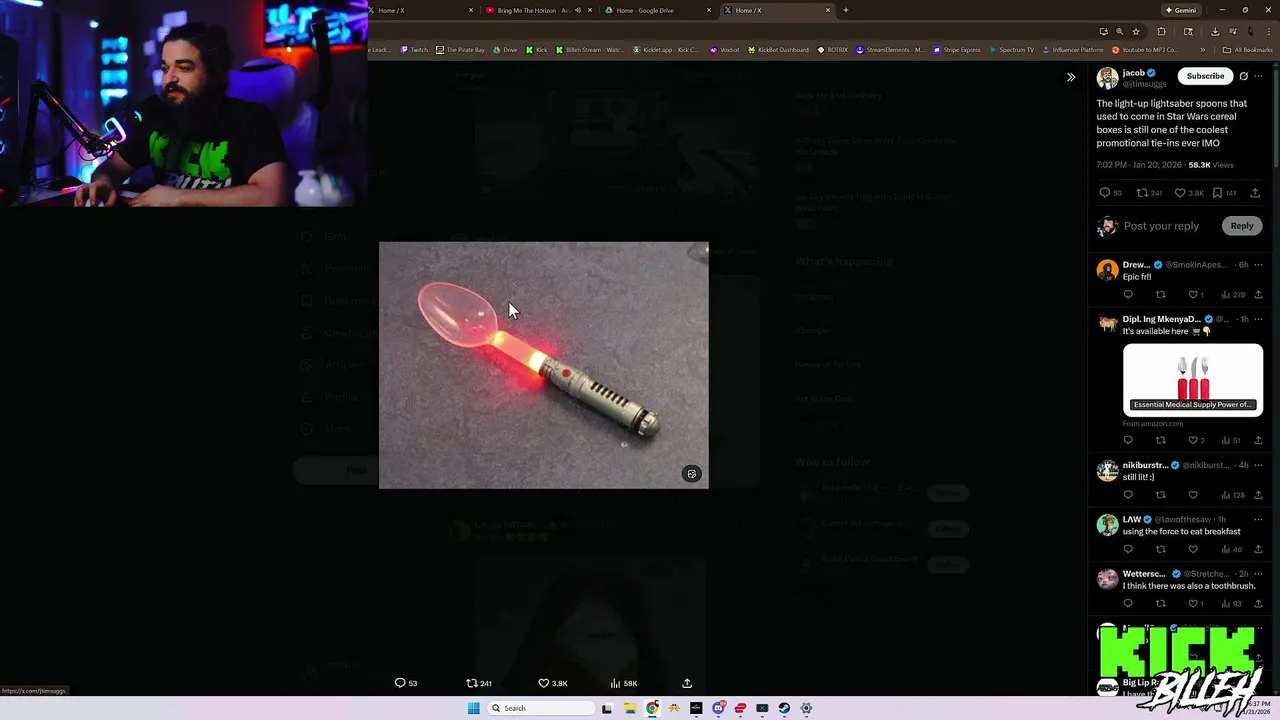Open Spectrum TV bookmark

(1011, 50)
